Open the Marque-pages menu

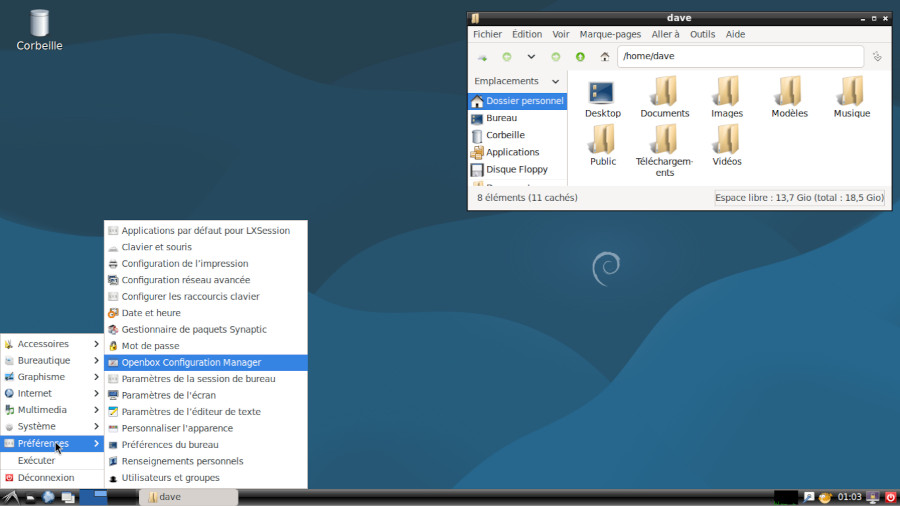click(x=610, y=34)
